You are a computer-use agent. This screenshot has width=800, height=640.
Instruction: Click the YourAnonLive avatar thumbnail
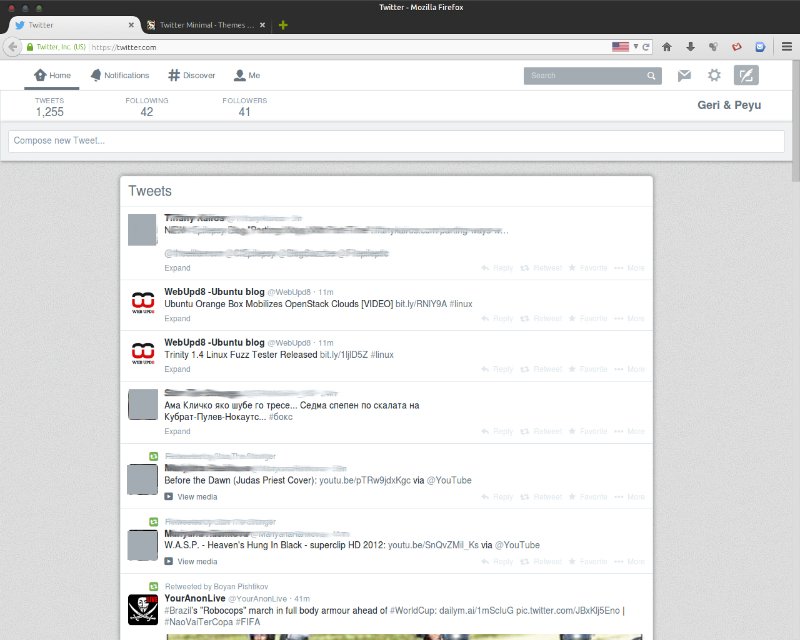pos(143,609)
